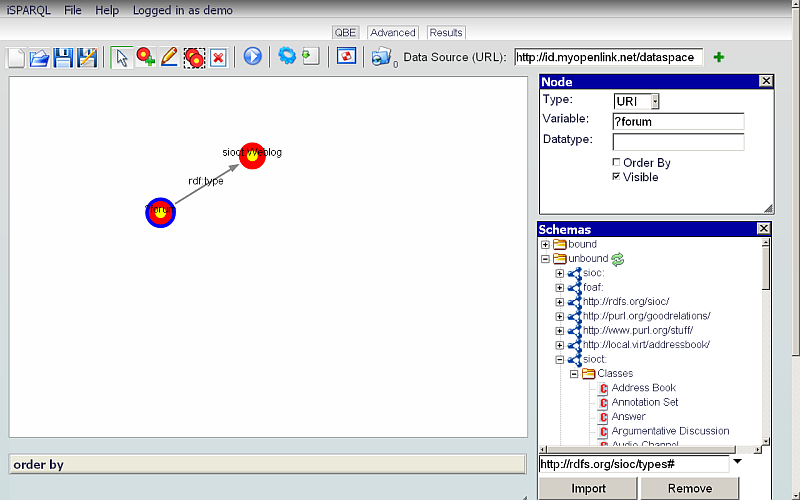The image size is (800, 500).
Task: Click the green arrow page export icon
Action: (x=311, y=56)
